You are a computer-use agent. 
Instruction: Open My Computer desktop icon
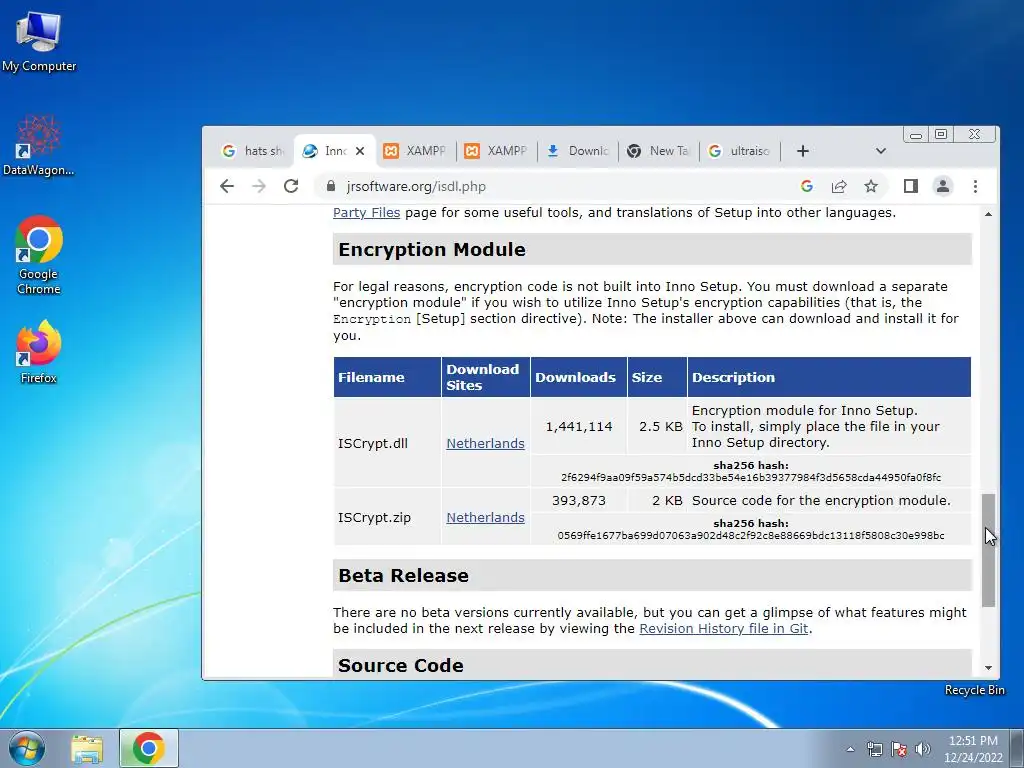click(39, 40)
